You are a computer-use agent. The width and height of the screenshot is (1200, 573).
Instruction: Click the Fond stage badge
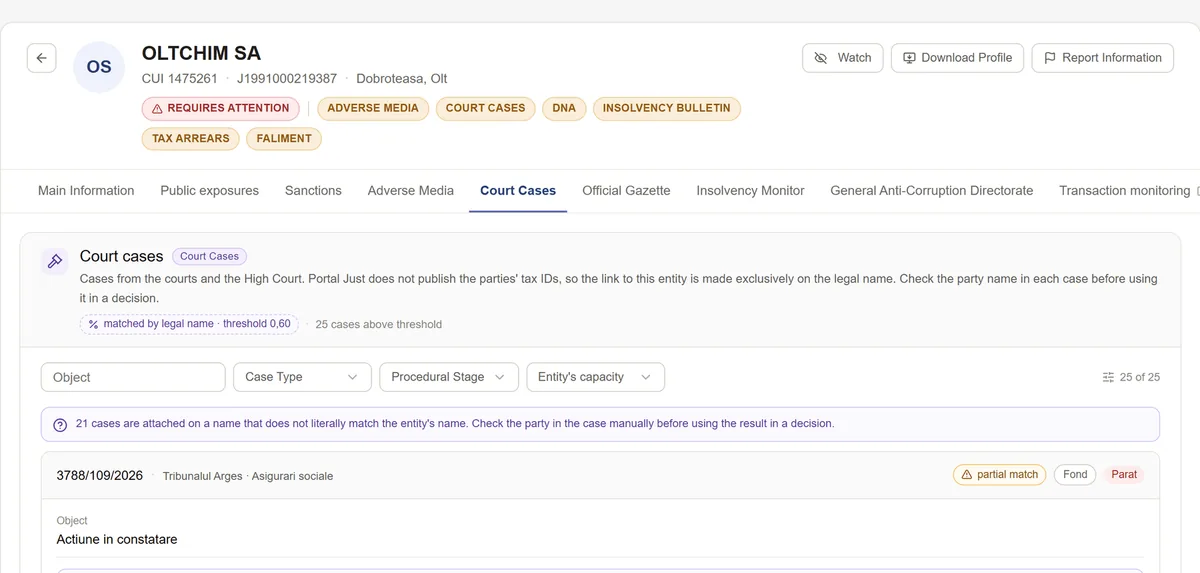[1075, 474]
